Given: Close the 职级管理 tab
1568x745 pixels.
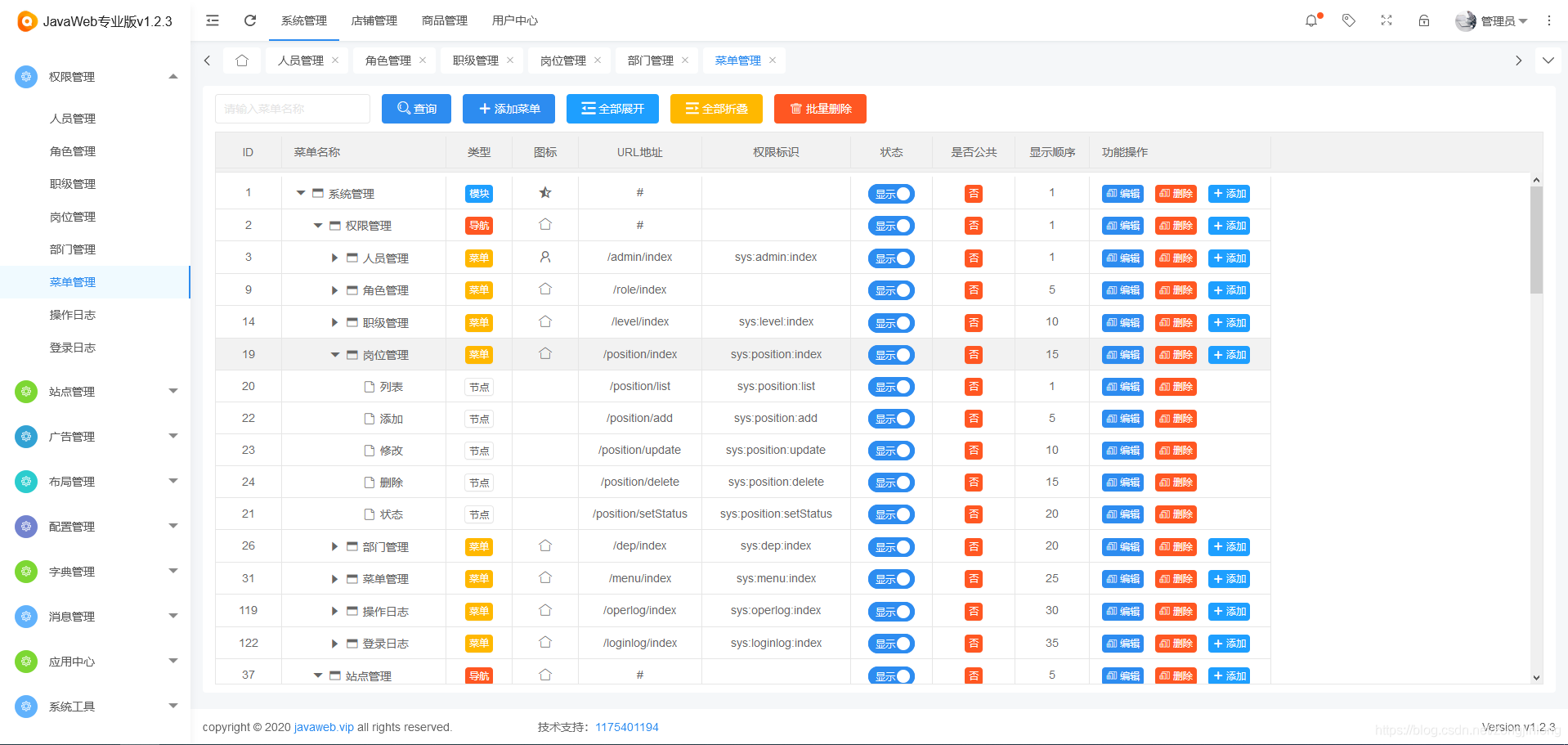Looking at the screenshot, I should 510,61.
